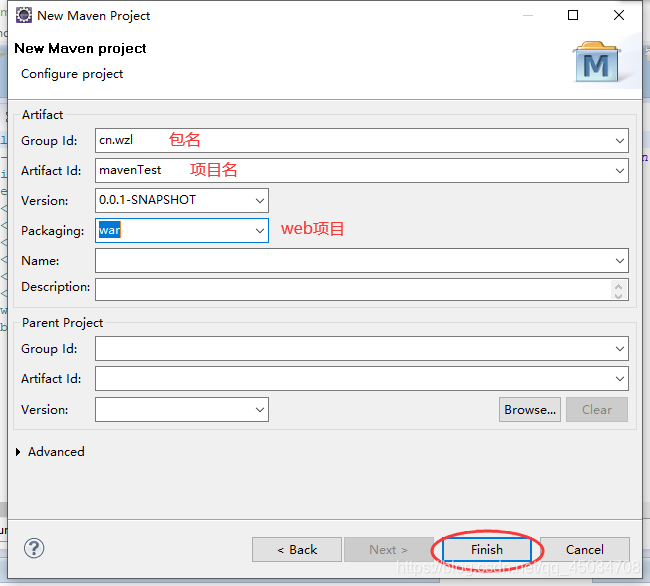The width and height of the screenshot is (650, 586).
Task: Click the Browse... button
Action: [x=530, y=409]
